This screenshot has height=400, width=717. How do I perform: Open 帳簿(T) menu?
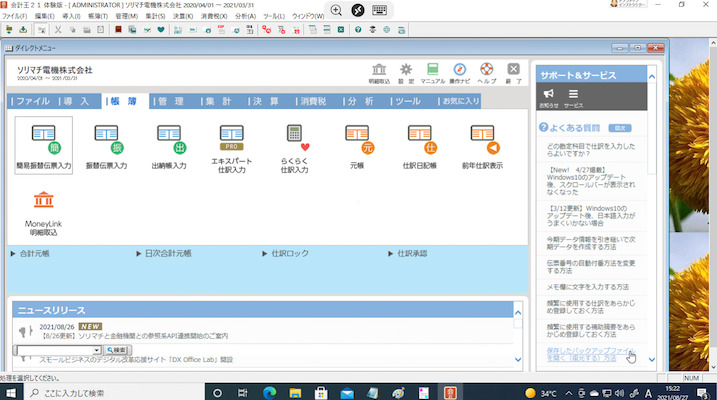98,16
